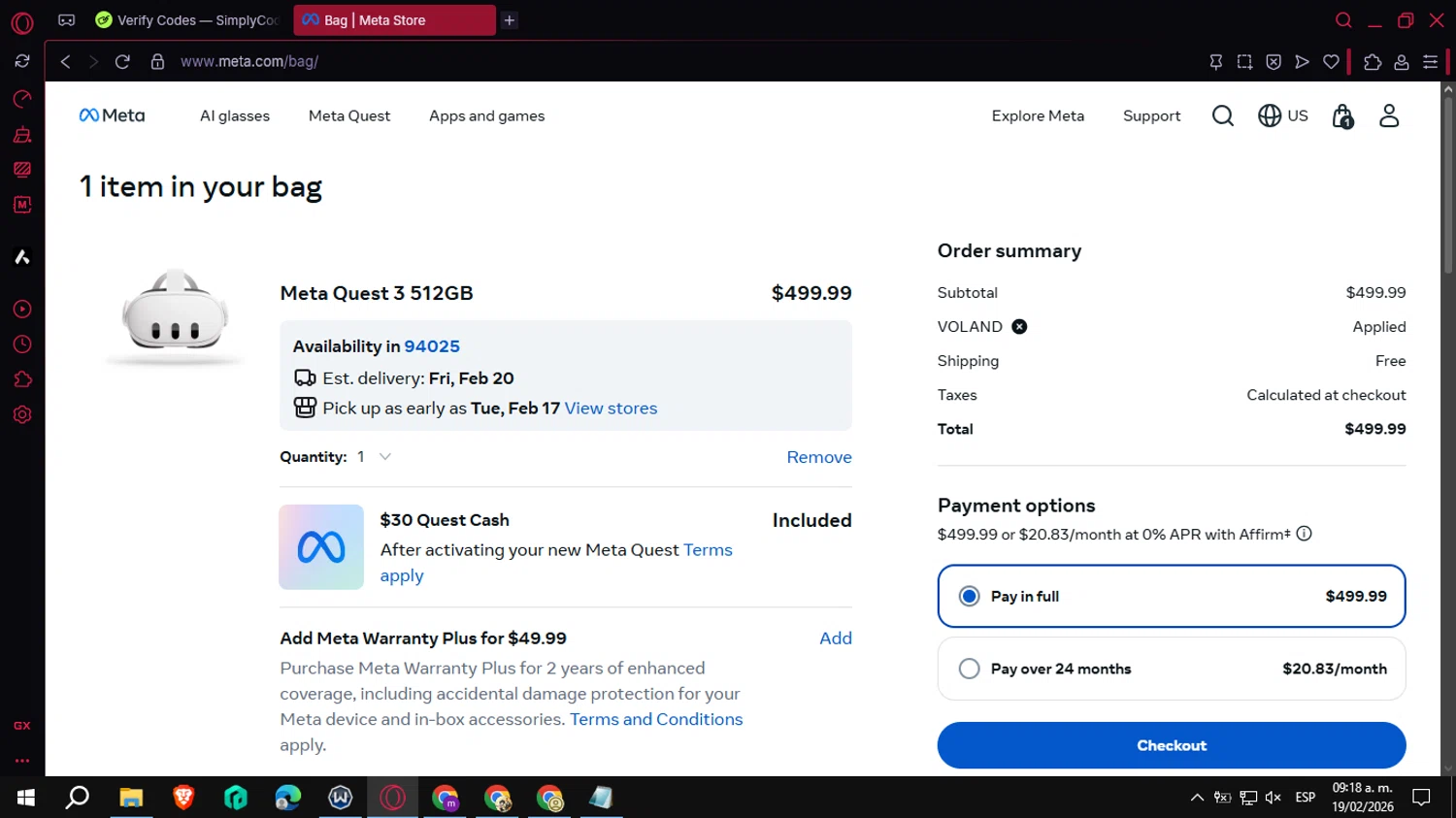
Task: Open Windows Start menu
Action: point(26,798)
